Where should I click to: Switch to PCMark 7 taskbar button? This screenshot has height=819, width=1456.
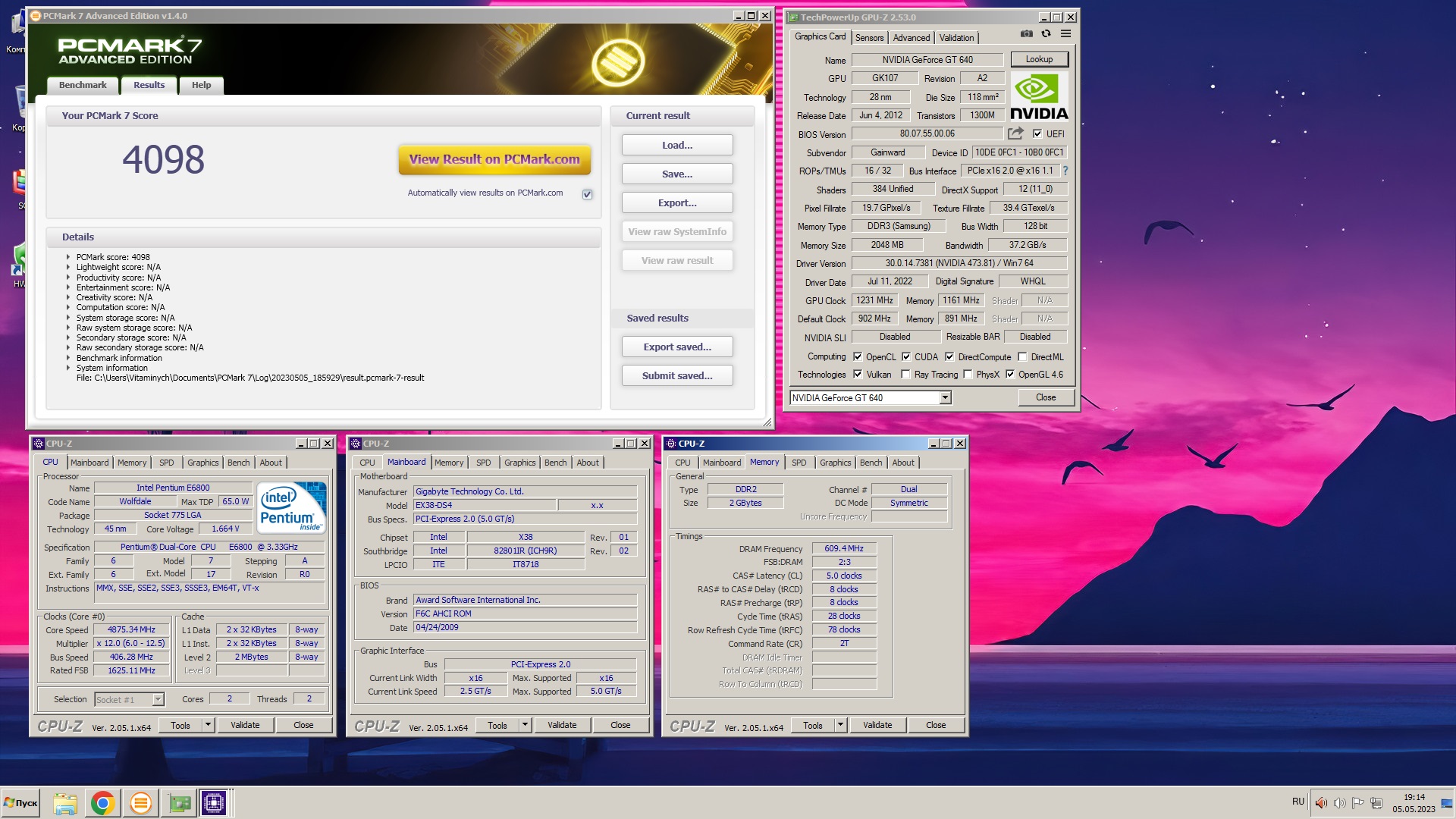[140, 803]
